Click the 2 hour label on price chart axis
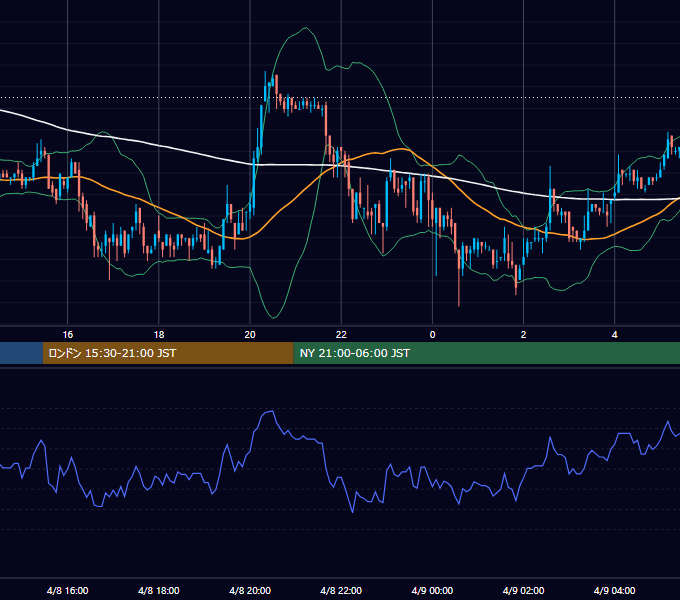680x600 pixels. coord(523,335)
